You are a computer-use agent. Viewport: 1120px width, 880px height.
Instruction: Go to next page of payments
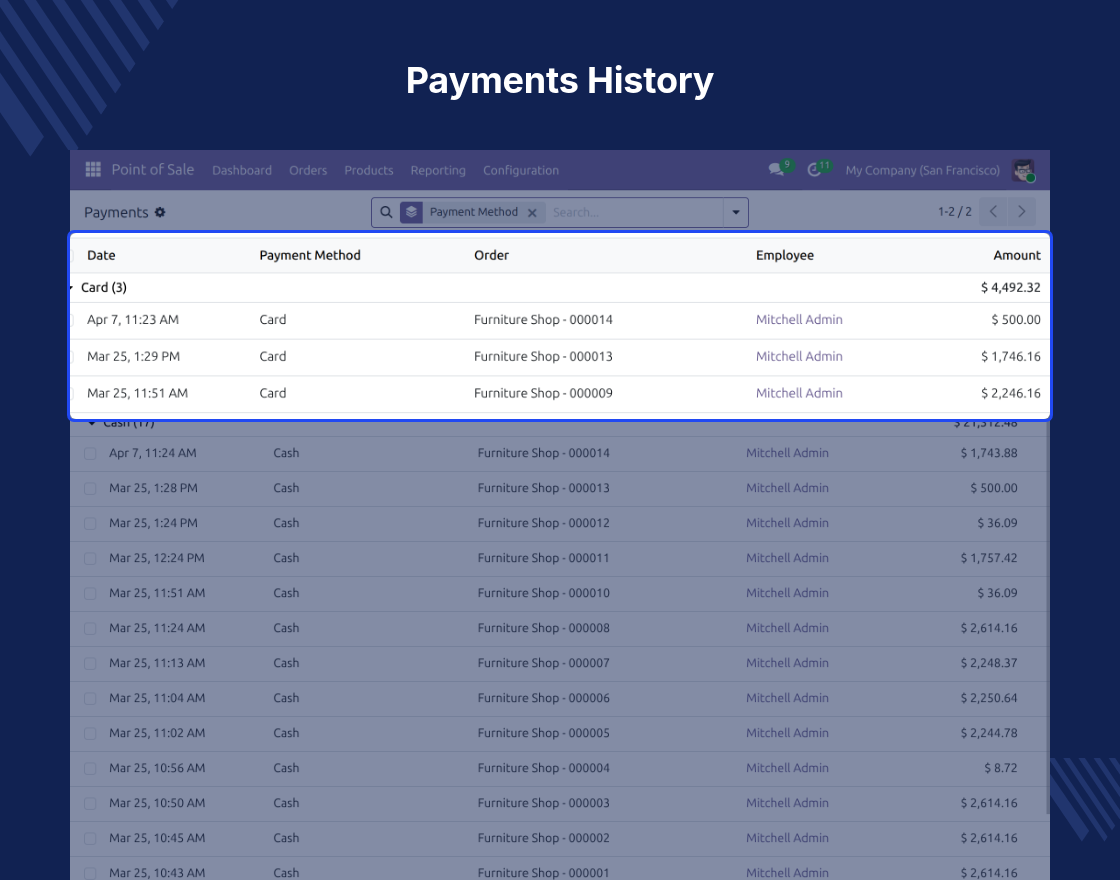[1021, 211]
